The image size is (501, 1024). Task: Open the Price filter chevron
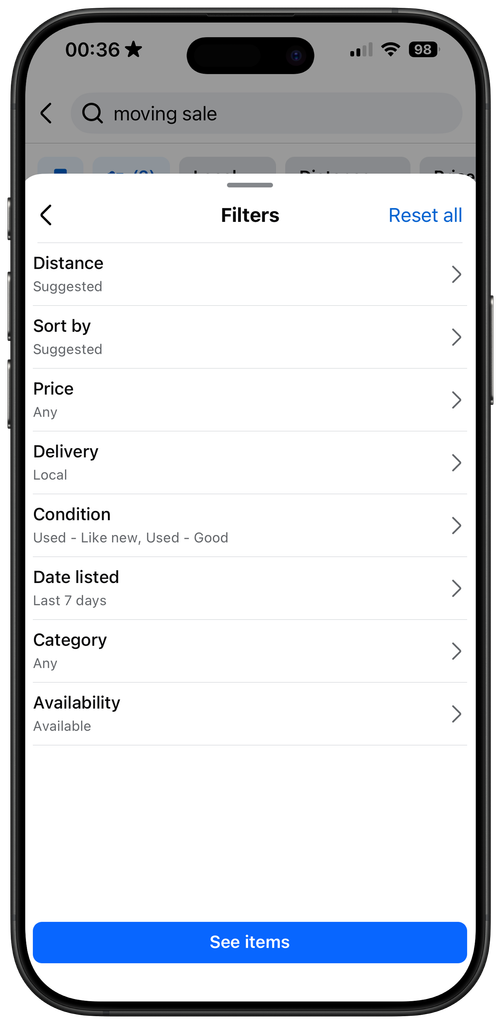click(457, 400)
